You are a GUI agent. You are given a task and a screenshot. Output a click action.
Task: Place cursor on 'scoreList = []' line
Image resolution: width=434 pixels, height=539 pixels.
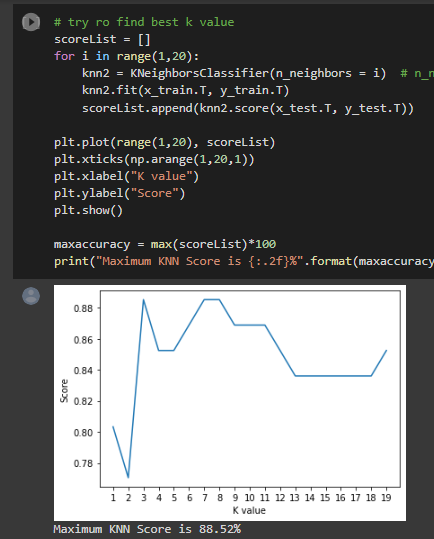click(102, 40)
